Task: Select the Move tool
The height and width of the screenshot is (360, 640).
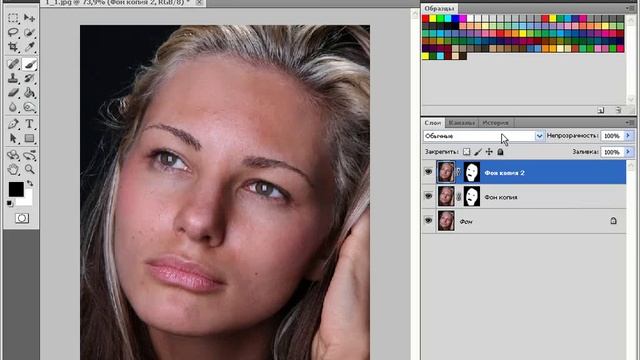Action: pyautogui.click(x=29, y=18)
